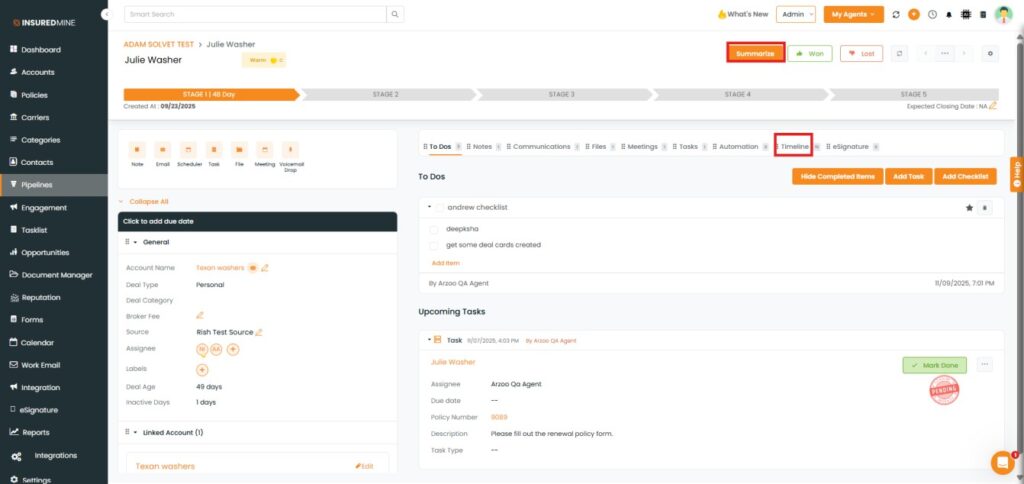Image resolution: width=1024 pixels, height=484 pixels.
Task: Click the Summarize button
Action: click(755, 53)
